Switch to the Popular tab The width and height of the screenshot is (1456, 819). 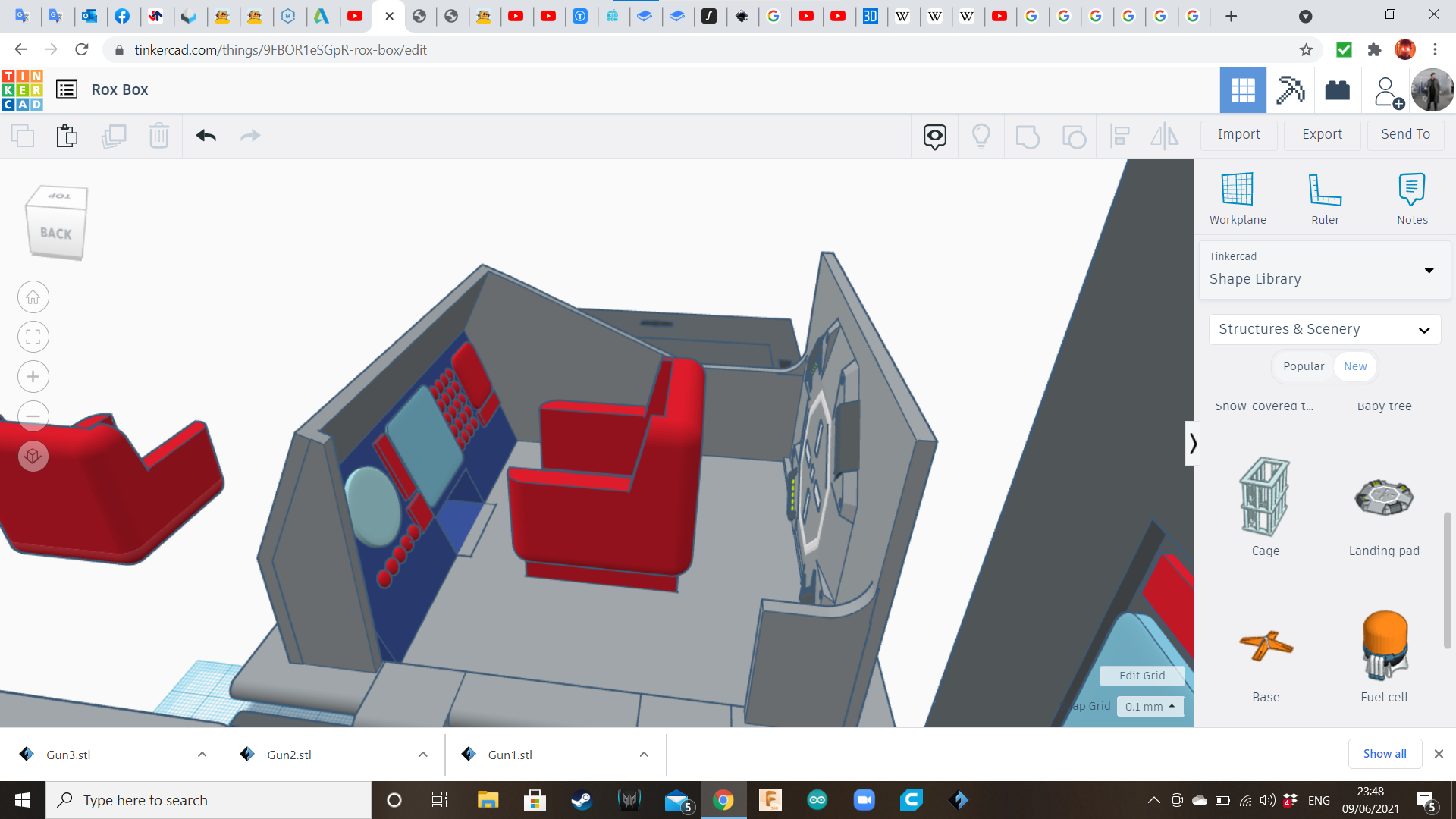[1303, 366]
